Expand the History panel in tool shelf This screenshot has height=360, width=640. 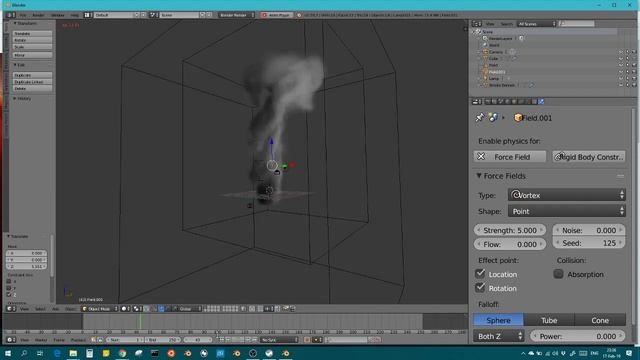[15, 98]
